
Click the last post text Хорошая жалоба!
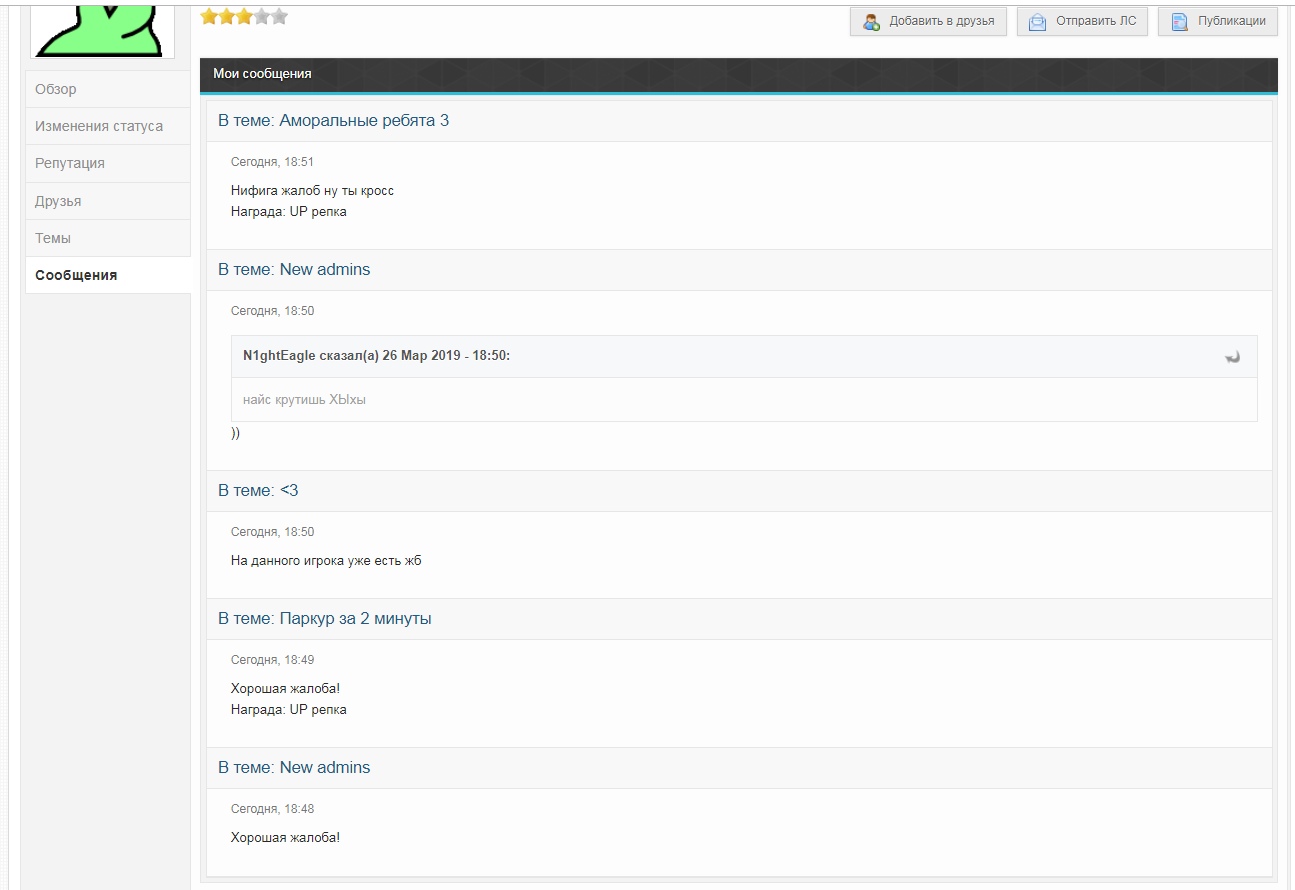pos(285,837)
